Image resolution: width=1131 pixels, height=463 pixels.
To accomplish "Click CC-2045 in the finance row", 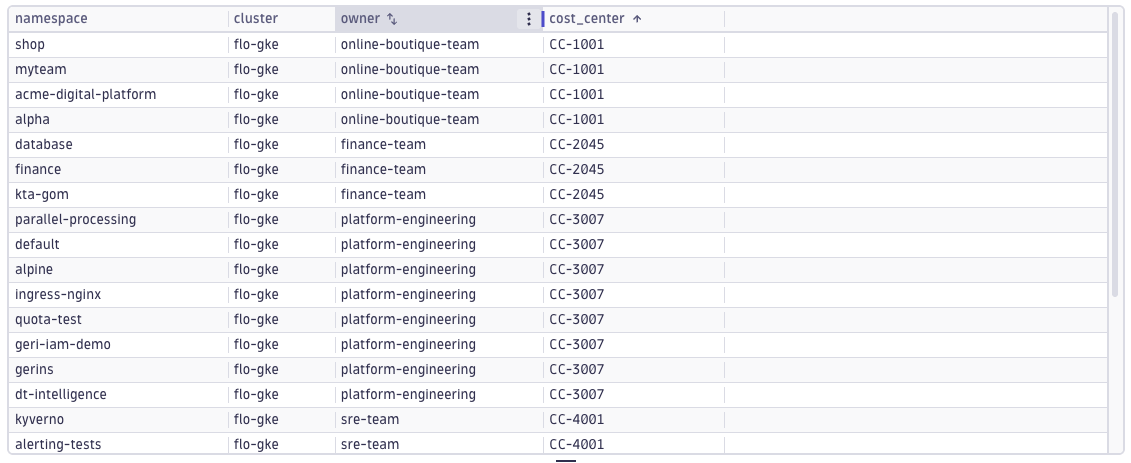I will tap(576, 169).
